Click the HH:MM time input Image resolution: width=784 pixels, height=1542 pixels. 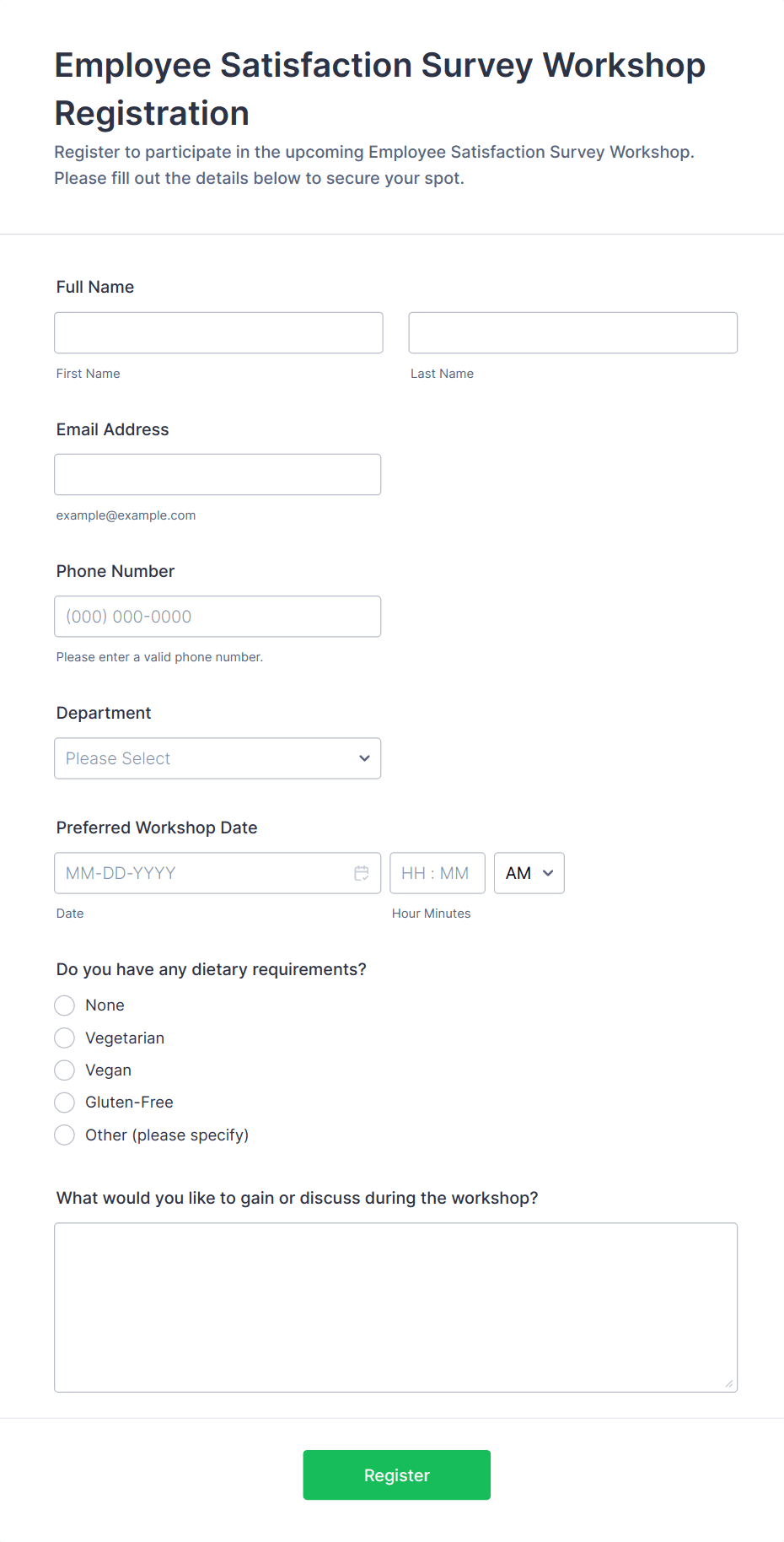click(437, 873)
